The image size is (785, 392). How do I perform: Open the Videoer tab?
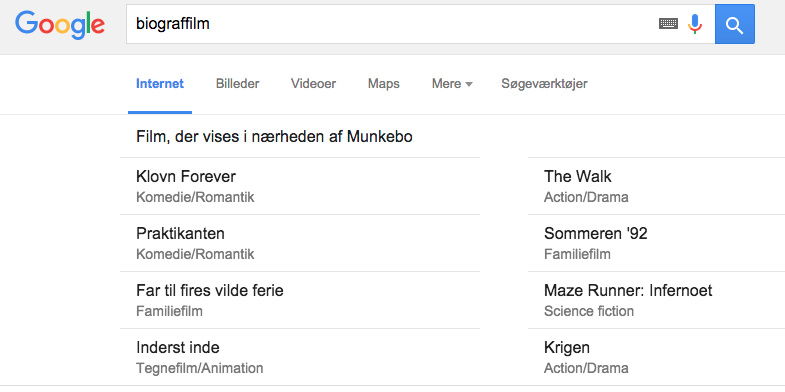coord(313,84)
